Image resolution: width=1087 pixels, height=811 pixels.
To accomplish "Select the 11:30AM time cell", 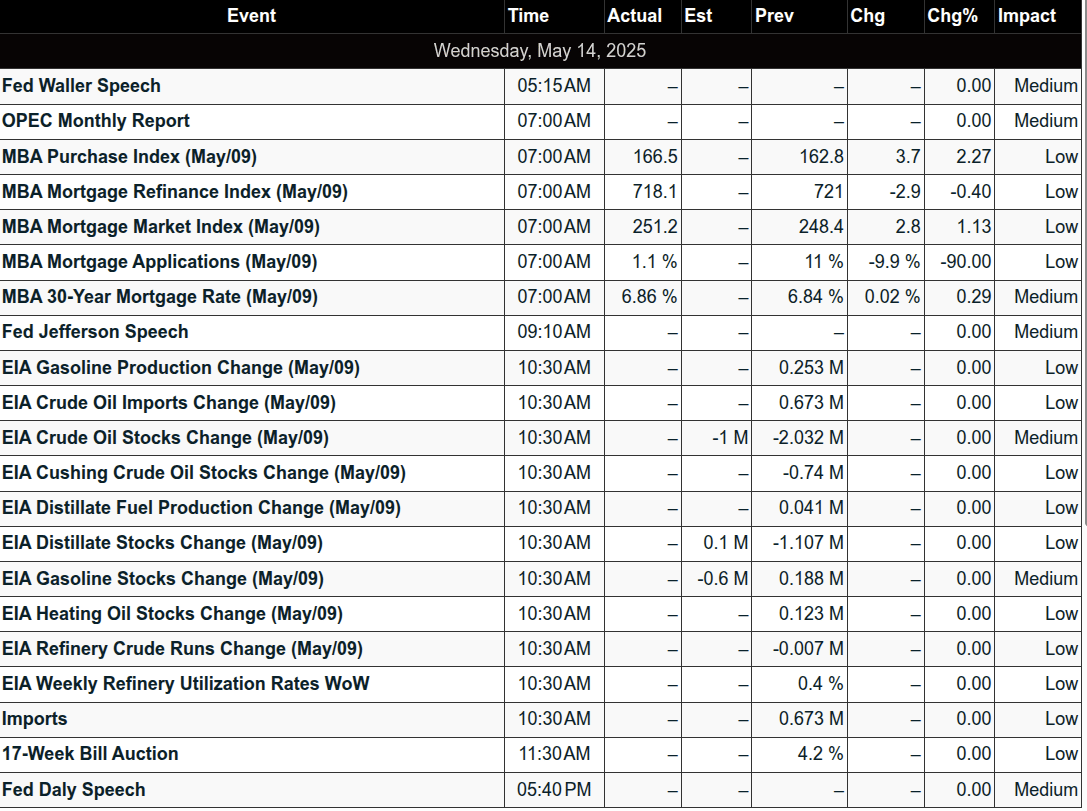I will (554, 753).
